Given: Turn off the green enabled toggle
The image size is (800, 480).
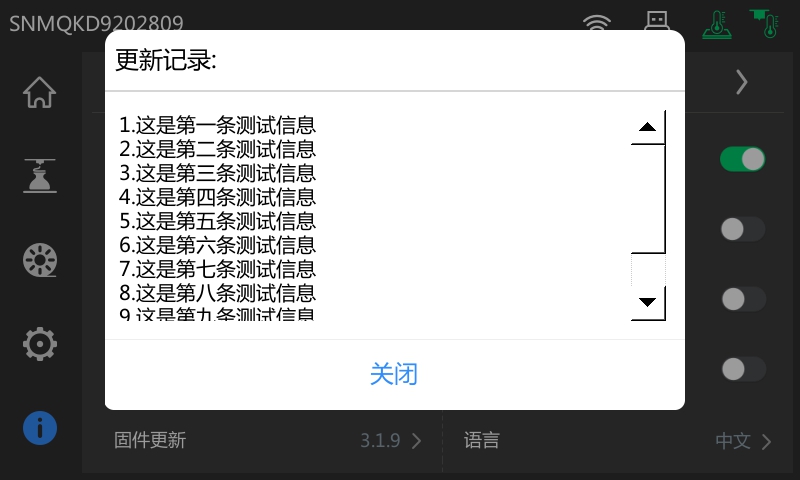Looking at the screenshot, I should [742, 159].
